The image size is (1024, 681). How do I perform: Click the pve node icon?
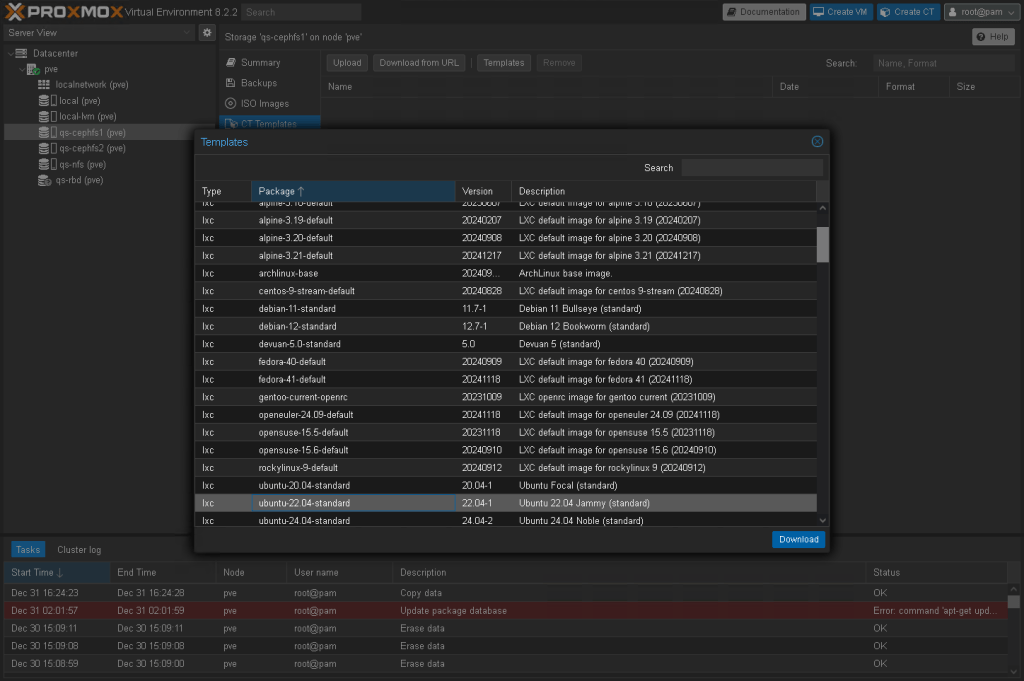tap(34, 69)
